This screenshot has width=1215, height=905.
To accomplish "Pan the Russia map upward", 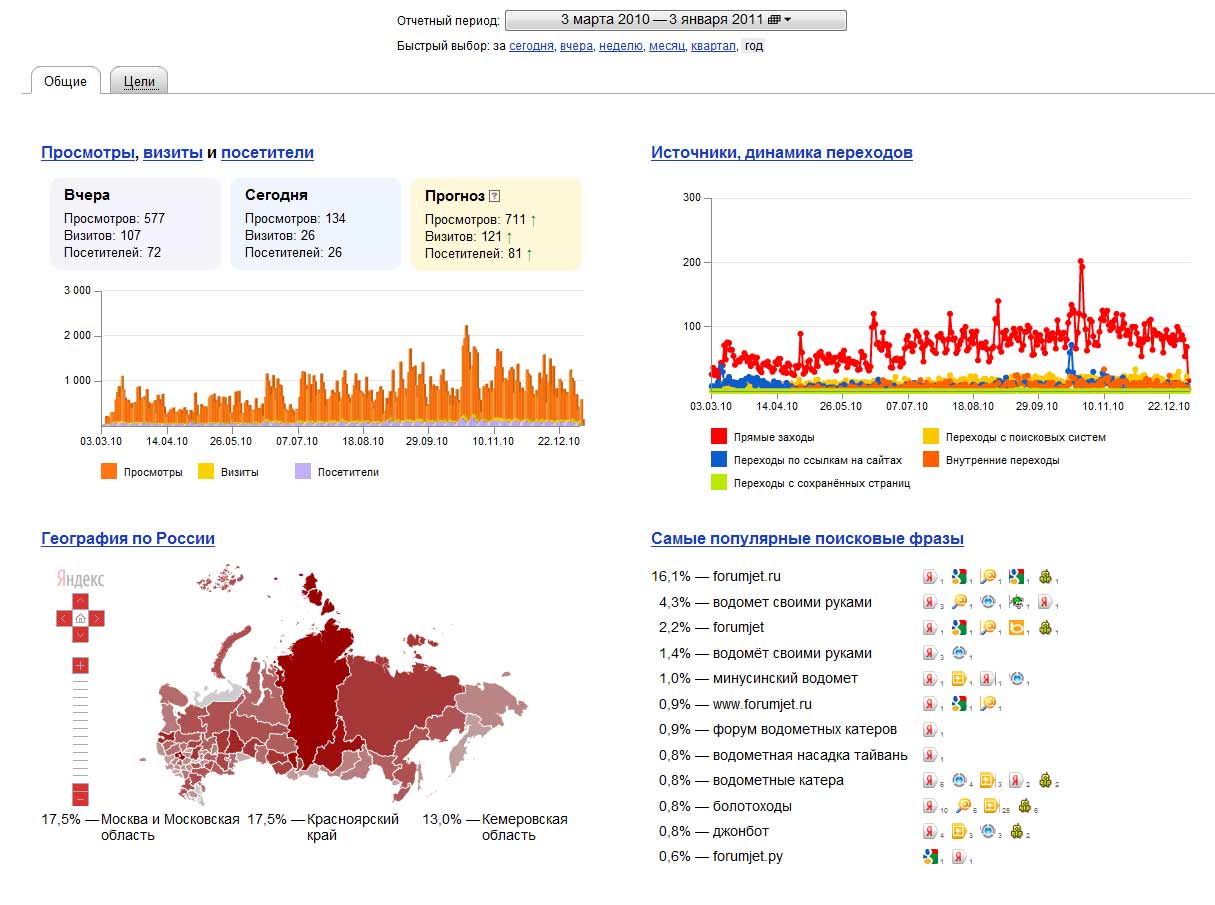I will (80, 602).
